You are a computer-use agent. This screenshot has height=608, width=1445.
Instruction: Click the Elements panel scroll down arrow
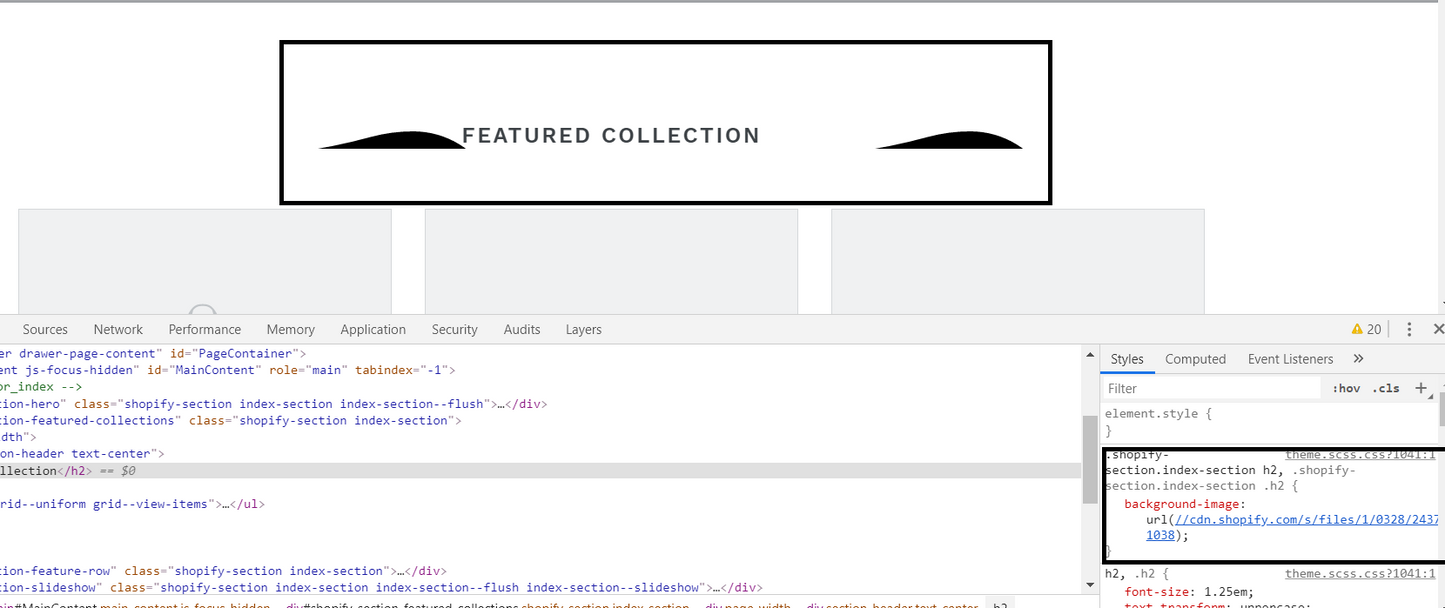point(1090,584)
